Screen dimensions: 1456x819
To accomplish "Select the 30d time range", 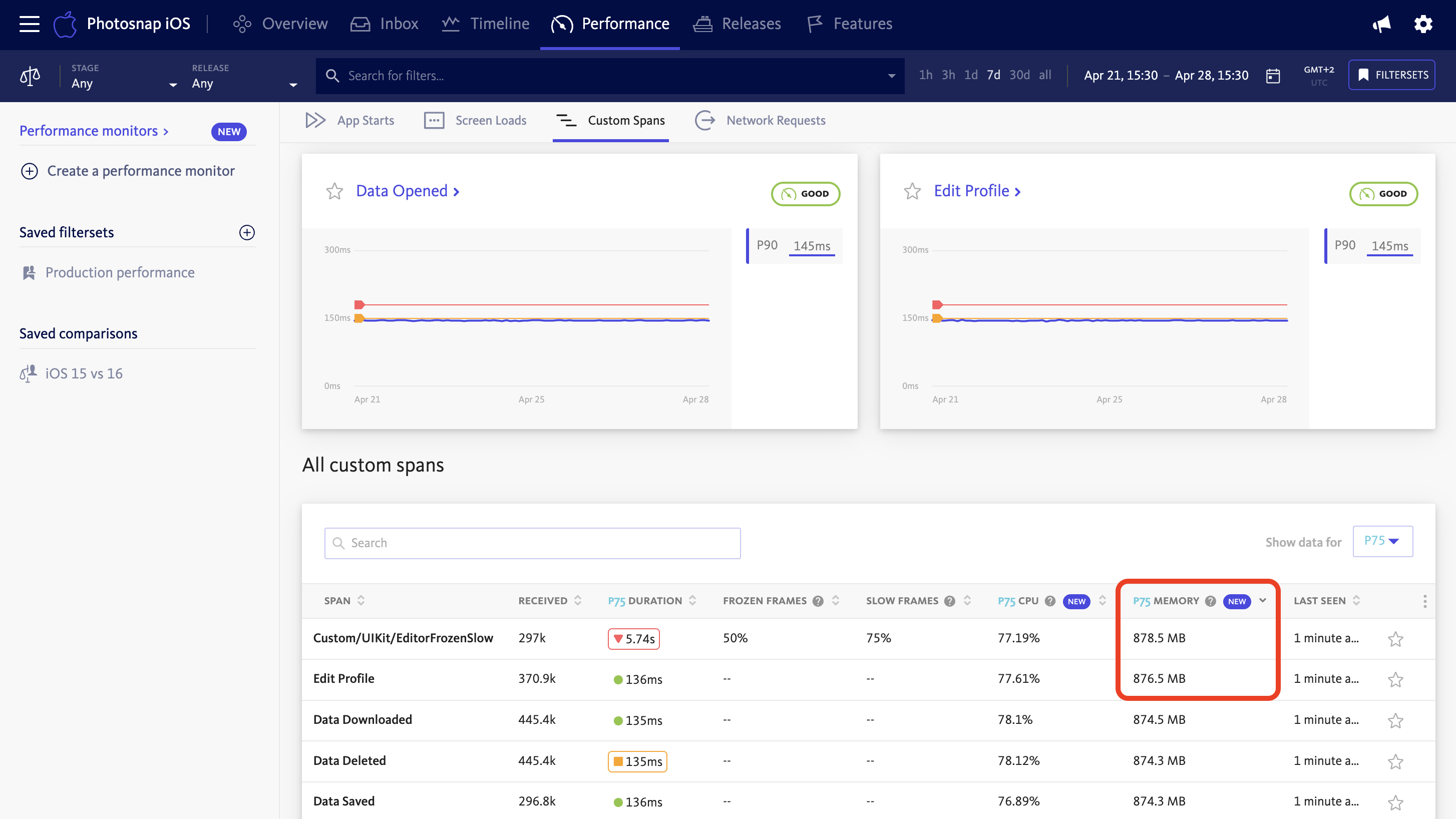I will coord(1019,75).
